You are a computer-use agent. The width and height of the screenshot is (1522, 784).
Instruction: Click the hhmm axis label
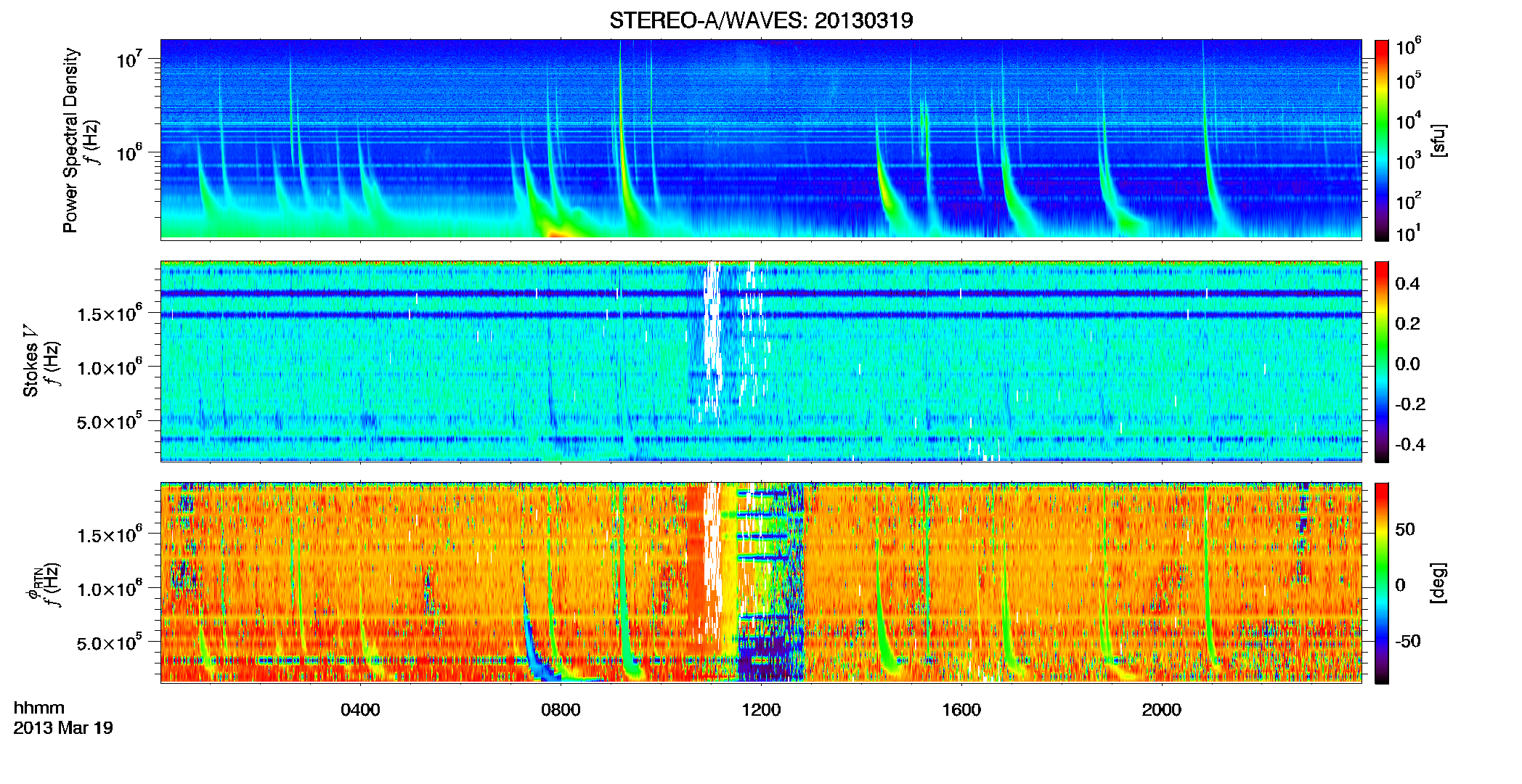pyautogui.click(x=38, y=708)
